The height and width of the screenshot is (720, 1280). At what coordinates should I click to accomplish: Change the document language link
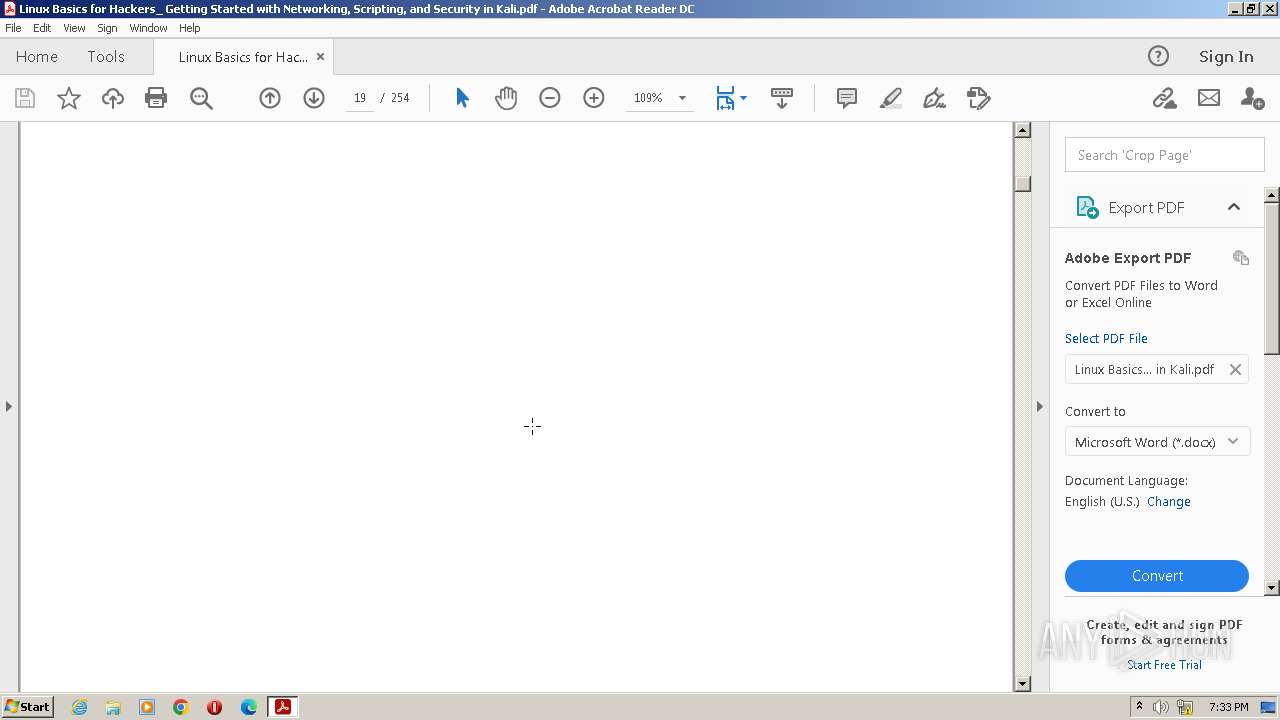1169,502
